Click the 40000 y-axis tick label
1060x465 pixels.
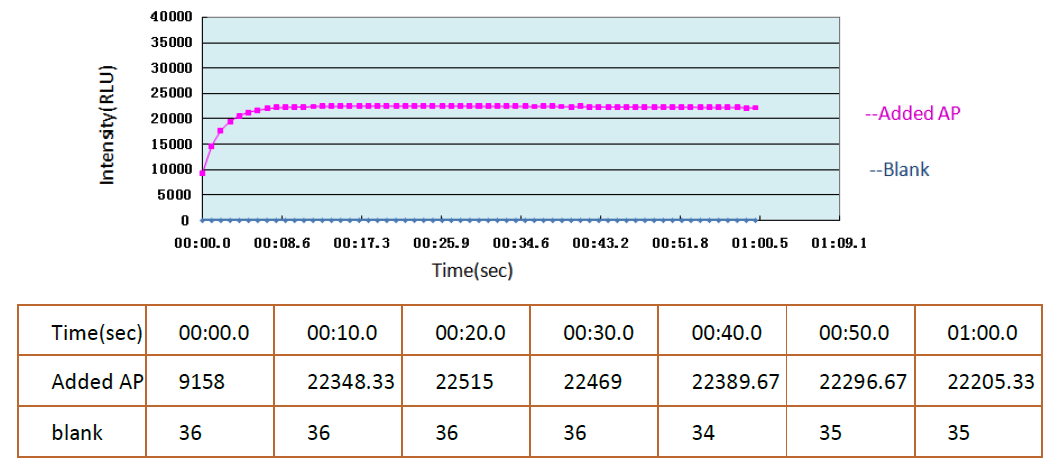tap(169, 17)
